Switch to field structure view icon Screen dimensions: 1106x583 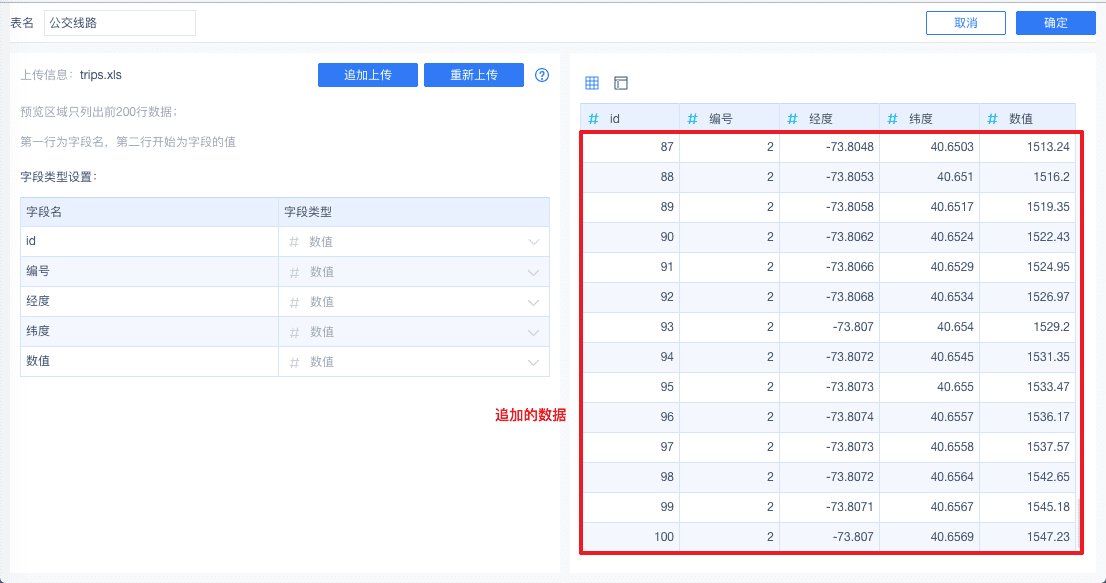click(621, 83)
